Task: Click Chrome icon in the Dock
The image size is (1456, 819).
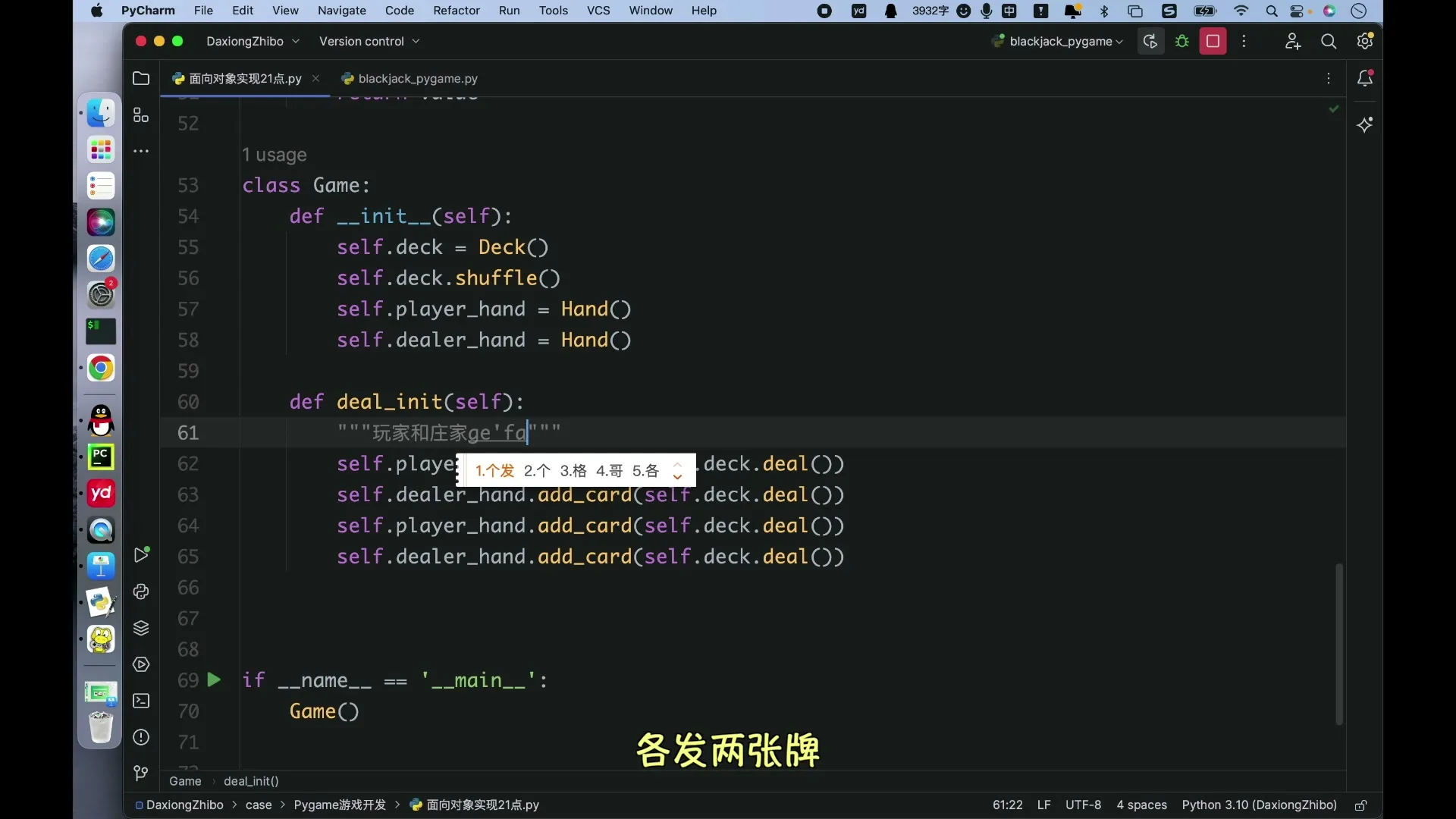Action: pos(101,369)
